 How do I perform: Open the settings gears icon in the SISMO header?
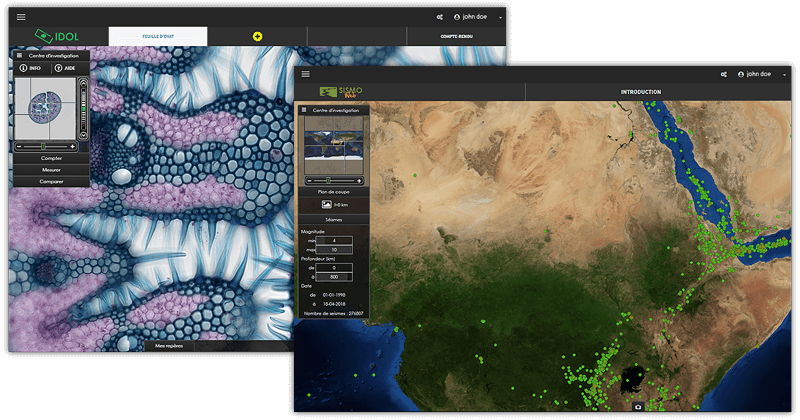point(724,74)
